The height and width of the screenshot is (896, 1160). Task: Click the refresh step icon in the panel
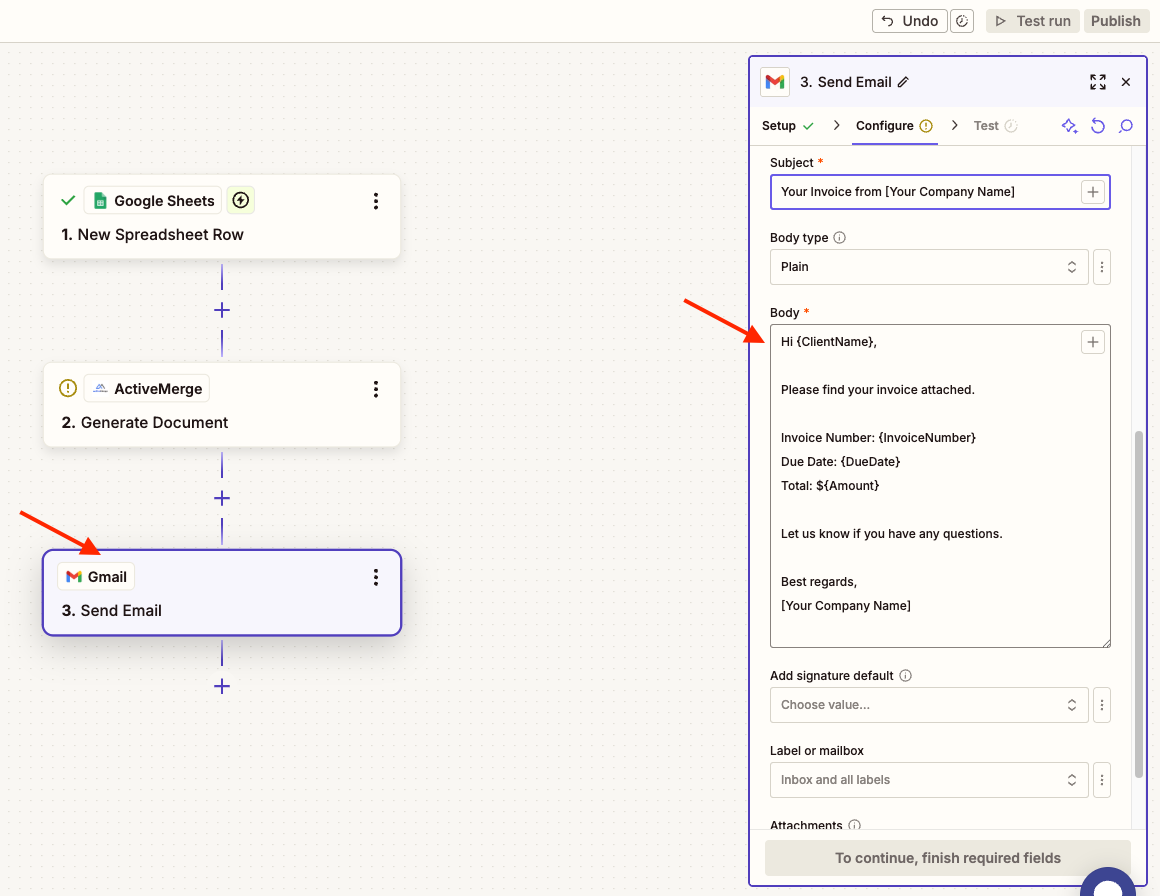coord(1098,125)
